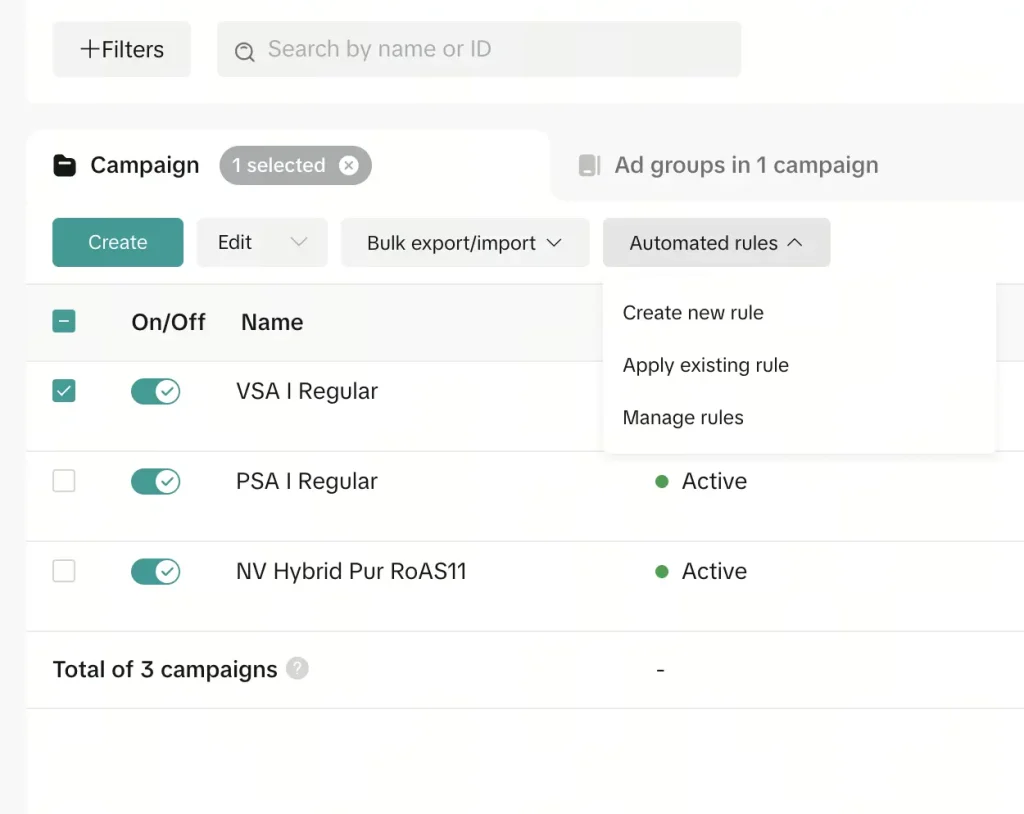
Task: Turn off the VSA I Regular campaign switch
Action: click(156, 391)
